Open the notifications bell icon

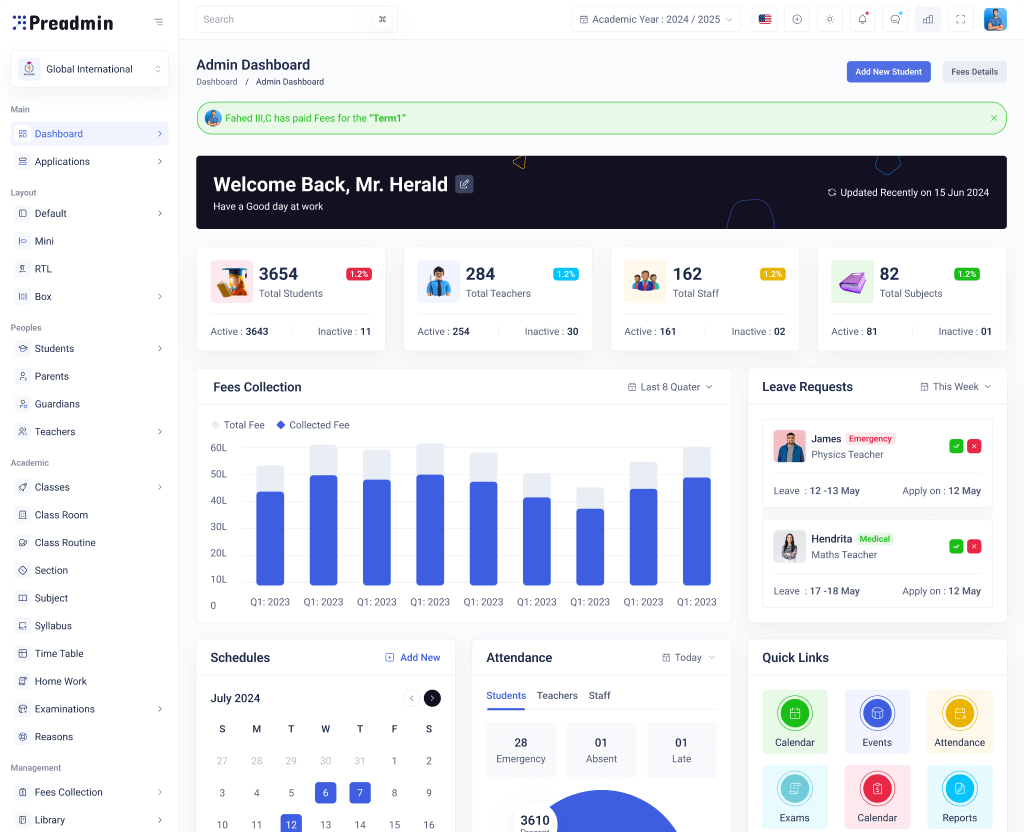click(x=862, y=18)
